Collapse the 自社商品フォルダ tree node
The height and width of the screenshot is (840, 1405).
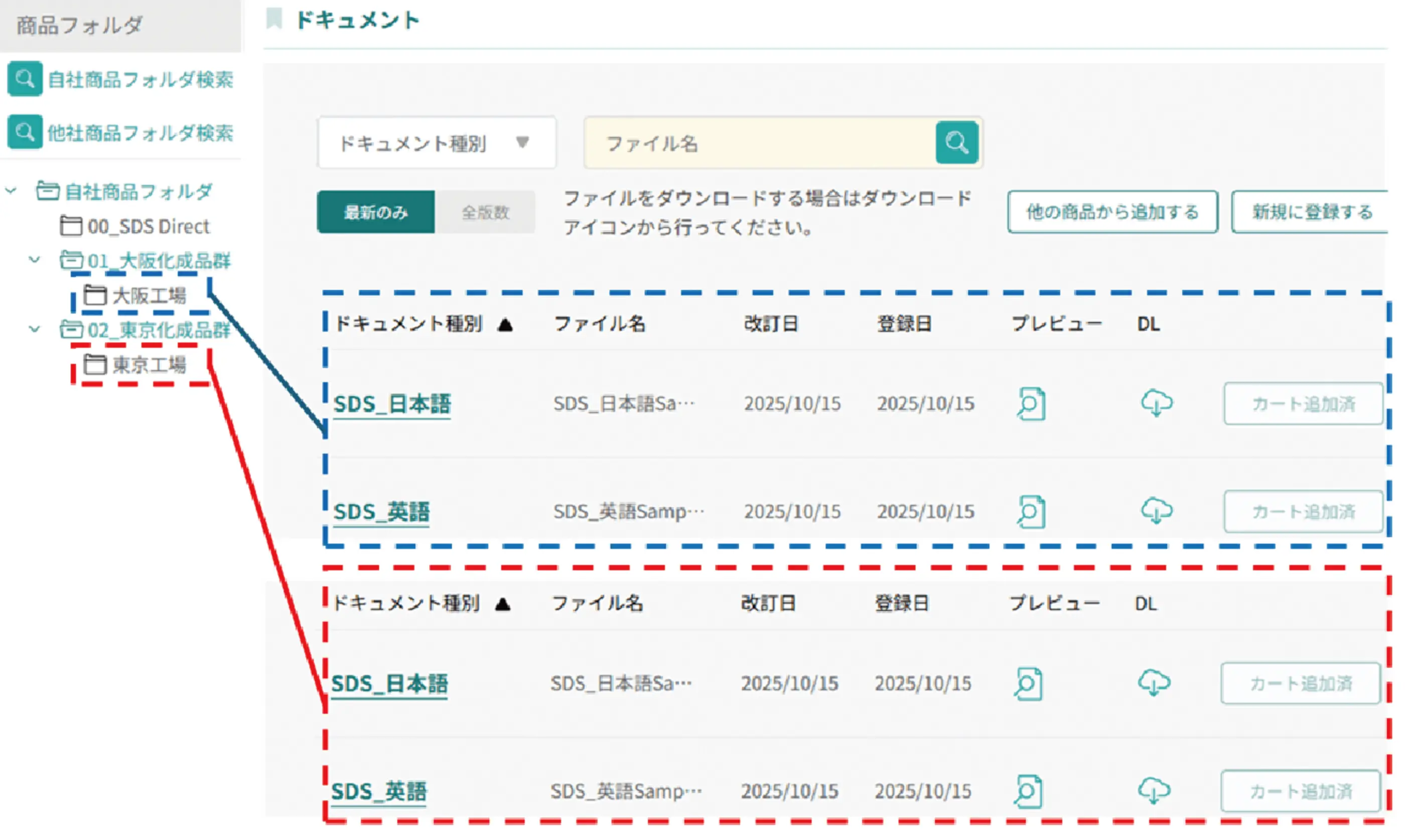click(x=11, y=191)
